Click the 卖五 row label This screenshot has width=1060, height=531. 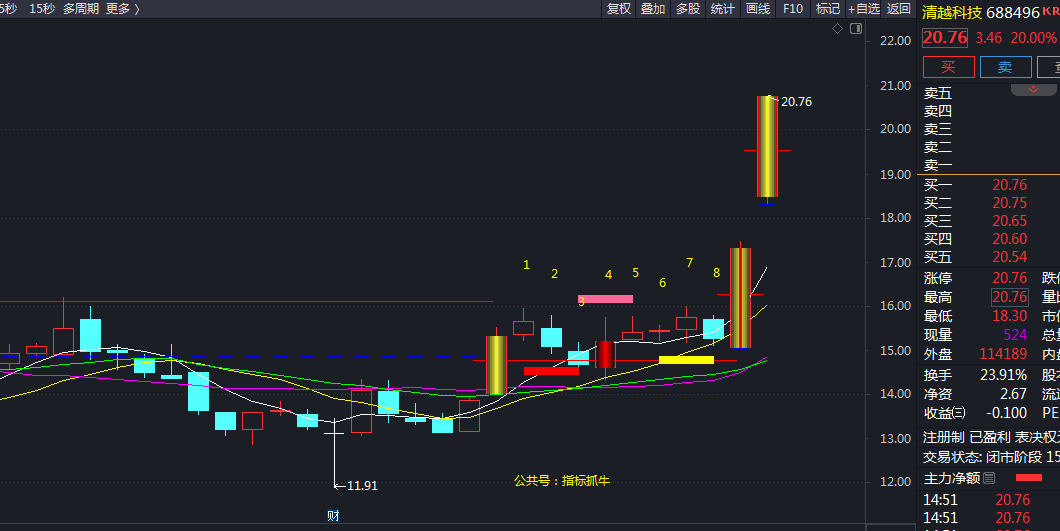click(938, 93)
